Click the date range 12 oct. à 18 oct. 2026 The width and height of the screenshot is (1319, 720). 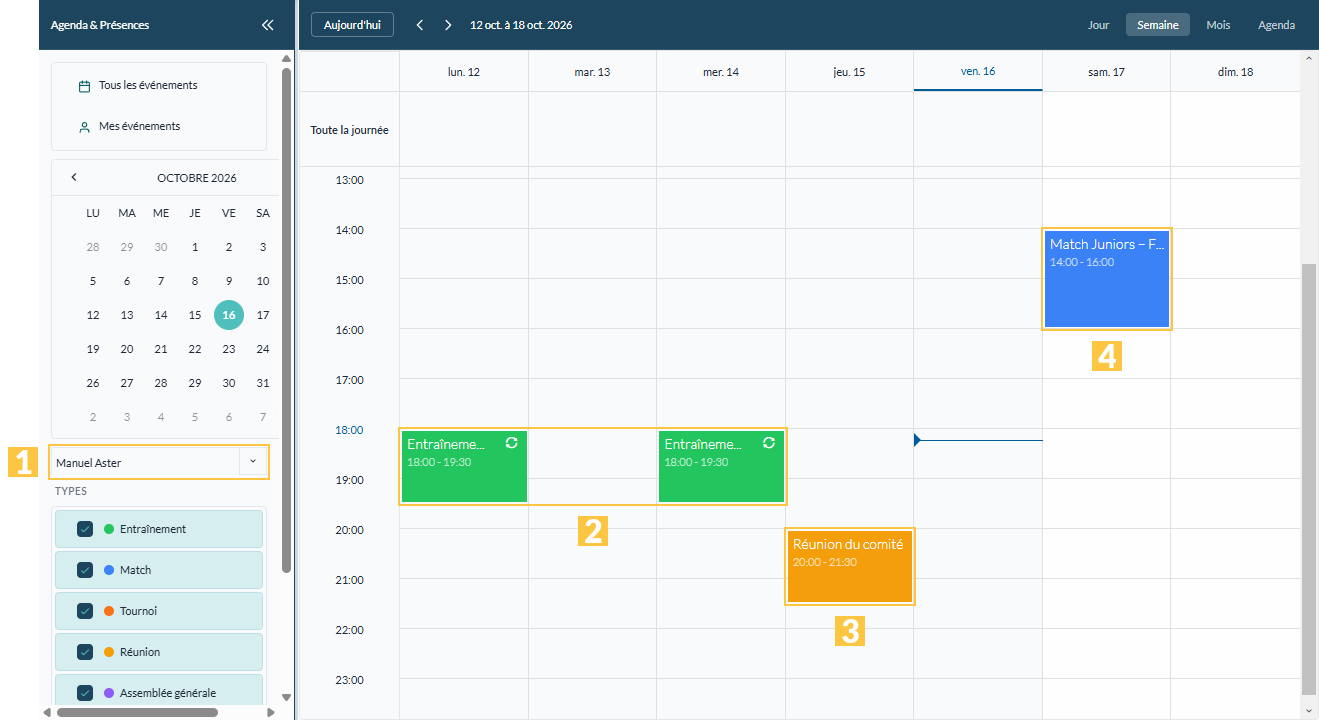point(521,25)
